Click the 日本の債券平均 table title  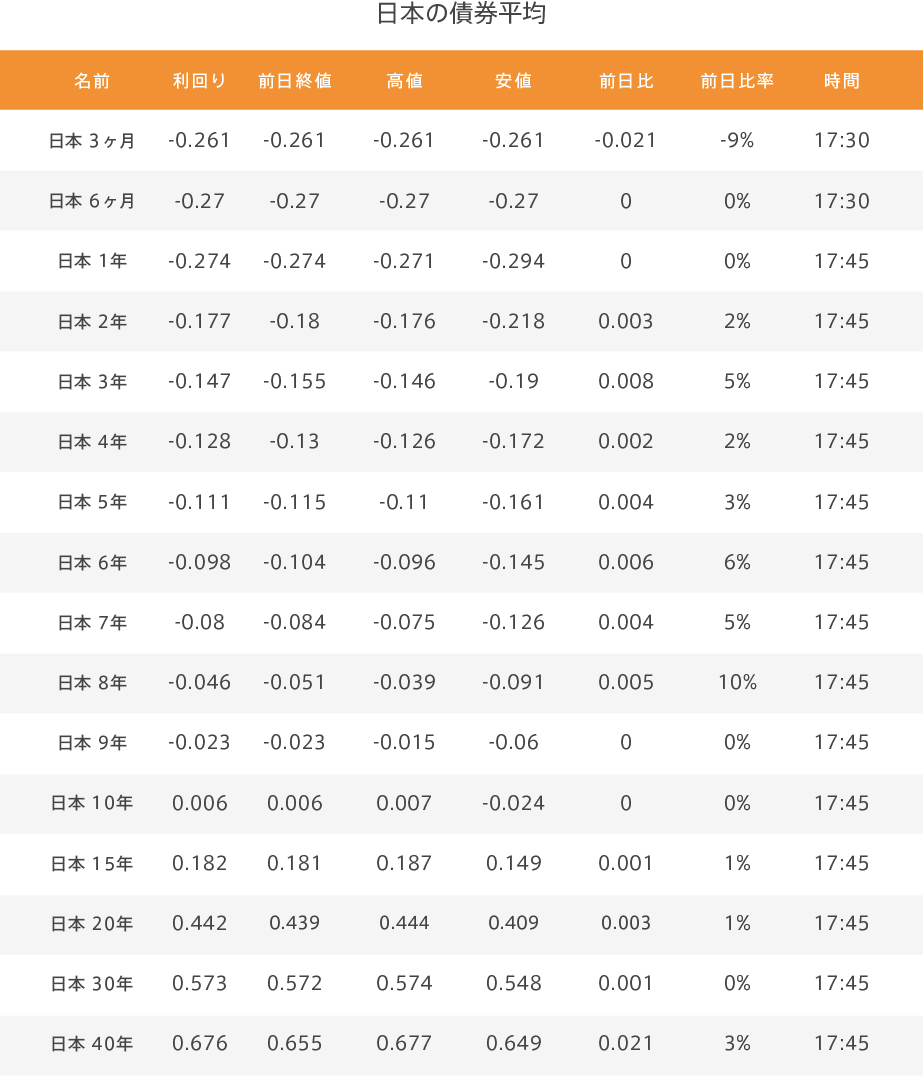click(x=461, y=13)
